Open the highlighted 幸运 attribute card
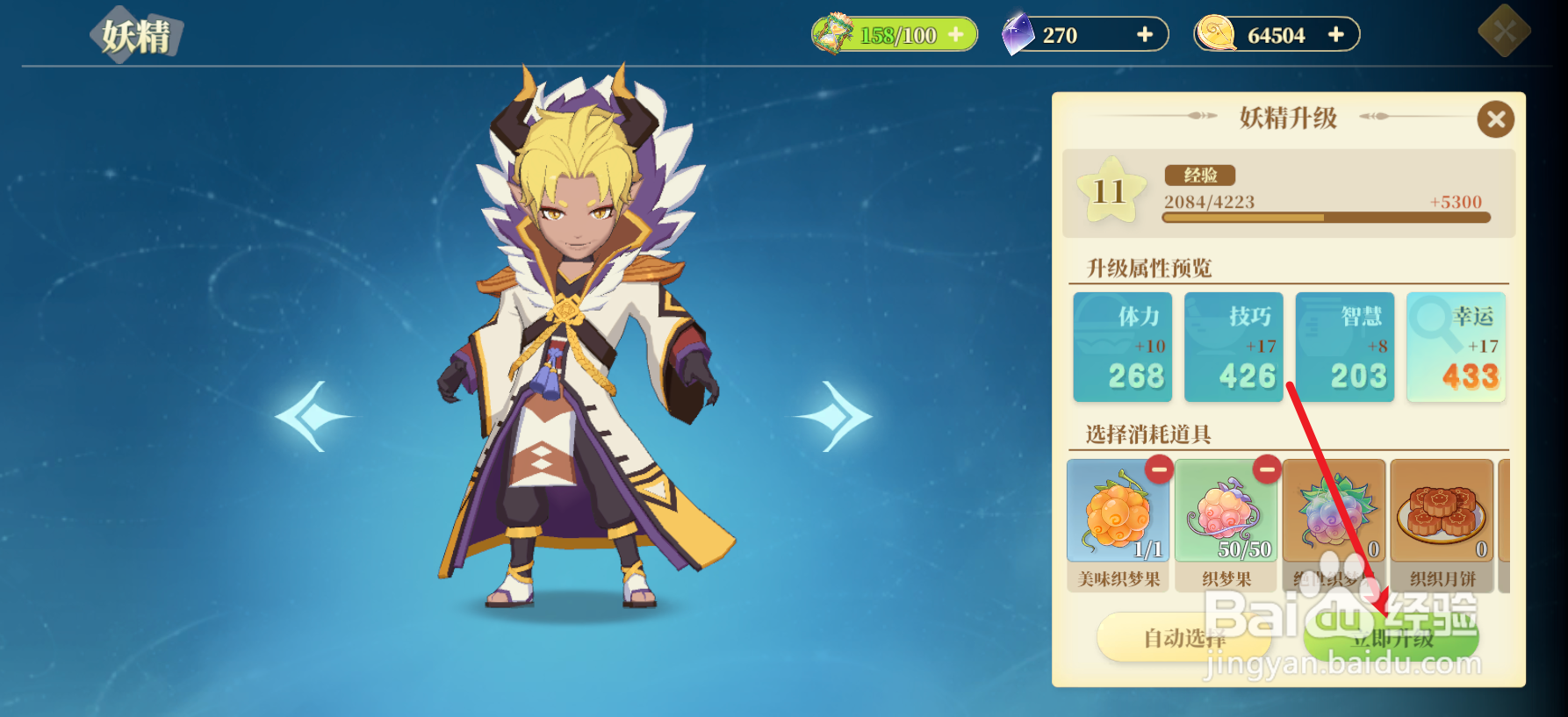Screen dimensions: 1568x717 tap(1457, 348)
